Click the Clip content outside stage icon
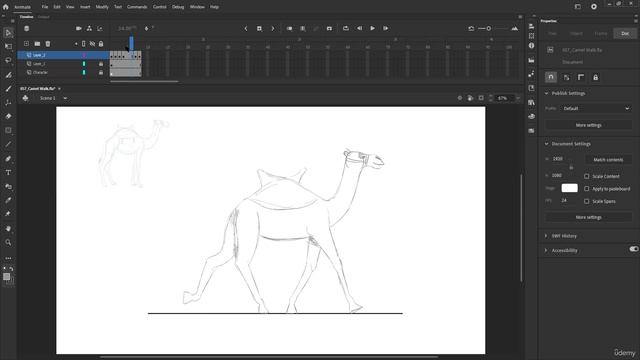 (x=481, y=98)
